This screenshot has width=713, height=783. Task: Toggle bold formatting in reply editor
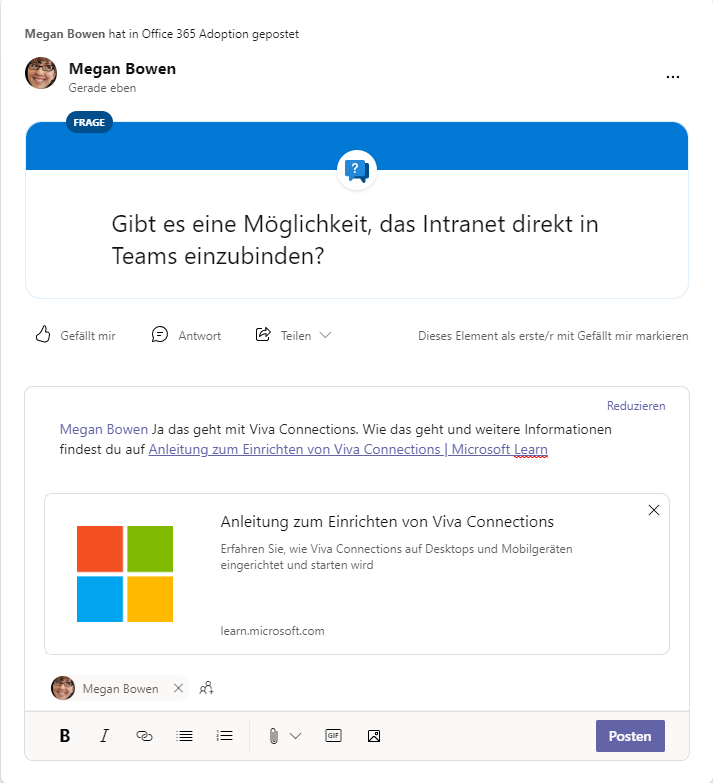[65, 736]
